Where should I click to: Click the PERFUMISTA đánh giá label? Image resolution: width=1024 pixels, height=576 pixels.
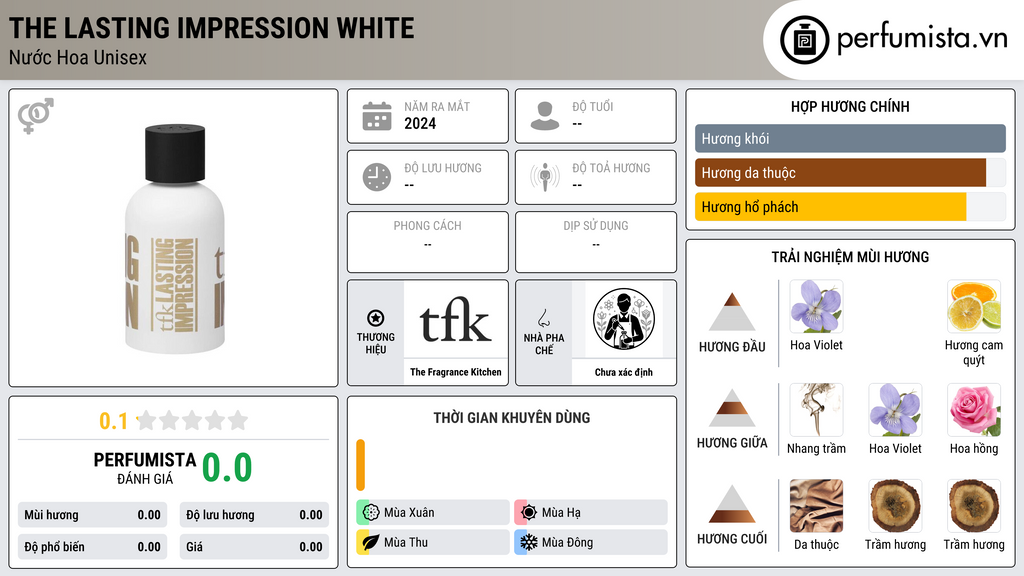[x=145, y=468]
